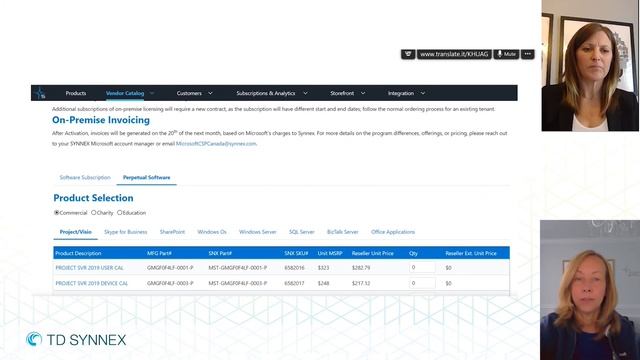Open Subscriptions & Analytics menu
640x360 pixels.
[266, 93]
